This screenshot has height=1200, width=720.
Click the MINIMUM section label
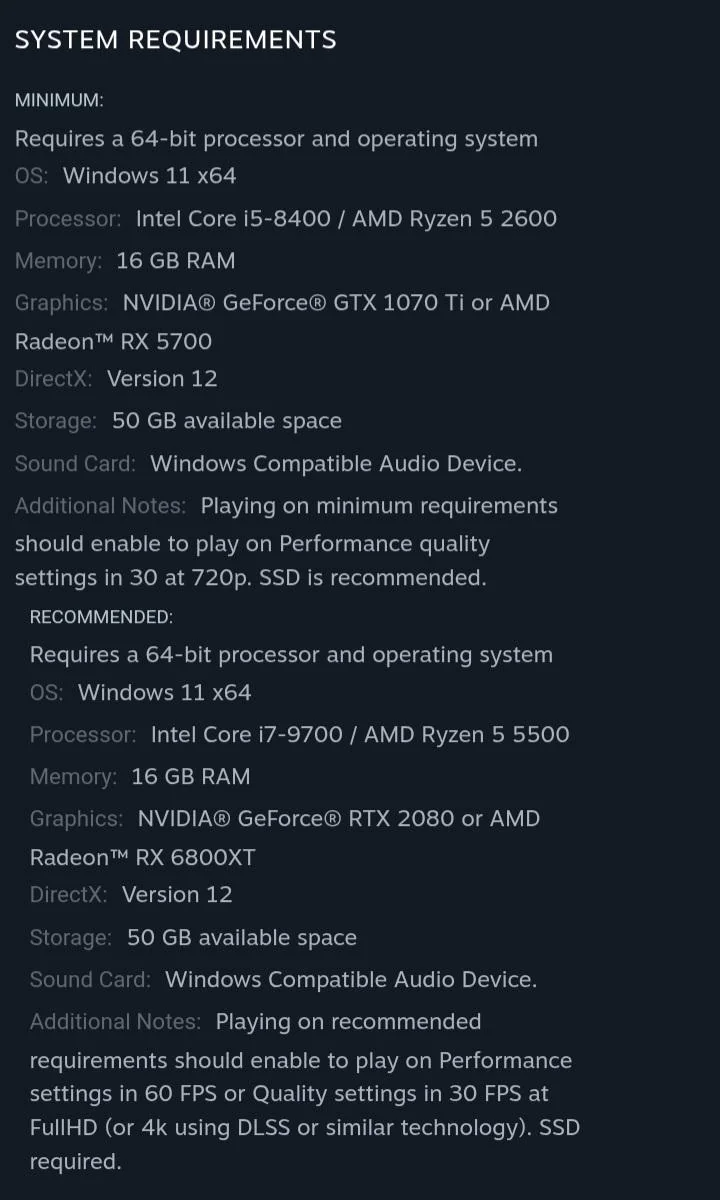59,100
